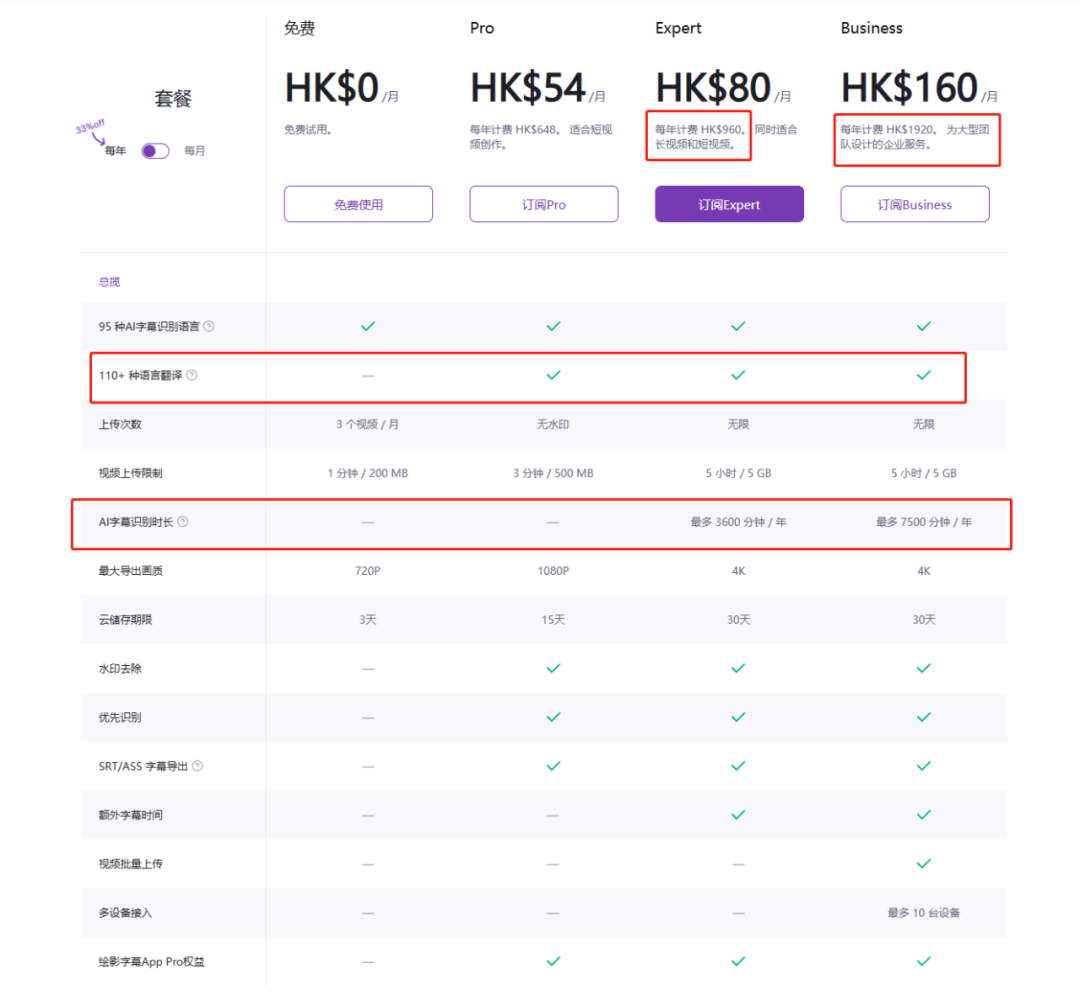Click the Expert plan name heading

pyautogui.click(x=678, y=28)
